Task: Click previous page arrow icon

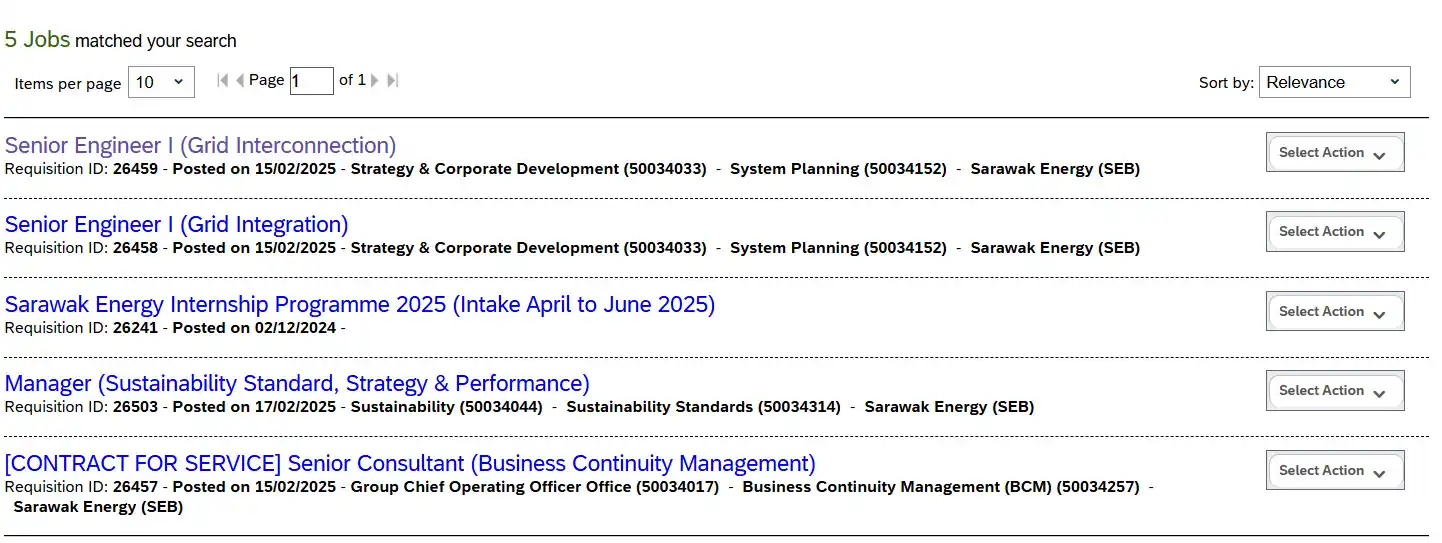Action: 240,80
